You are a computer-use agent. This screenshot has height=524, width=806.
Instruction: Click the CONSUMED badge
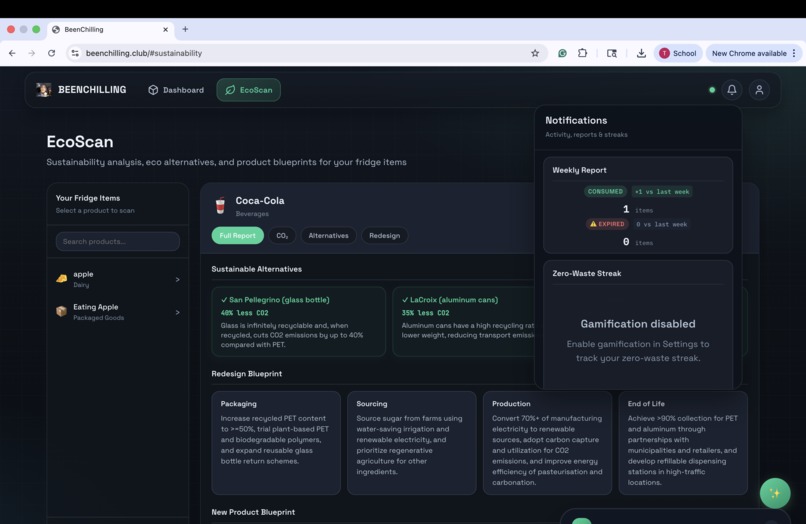point(605,191)
